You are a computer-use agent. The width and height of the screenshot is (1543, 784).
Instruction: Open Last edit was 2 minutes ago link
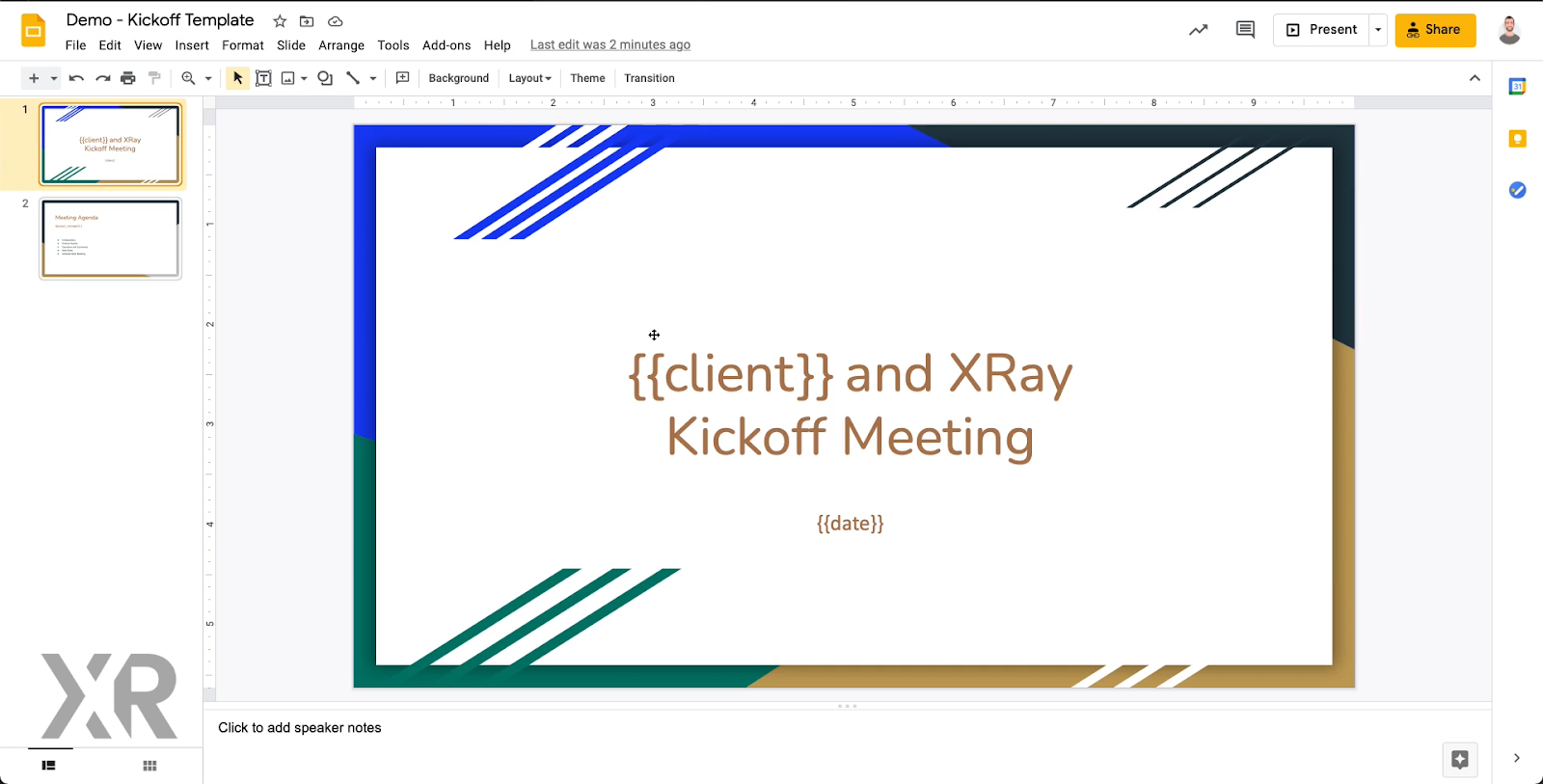tap(610, 45)
